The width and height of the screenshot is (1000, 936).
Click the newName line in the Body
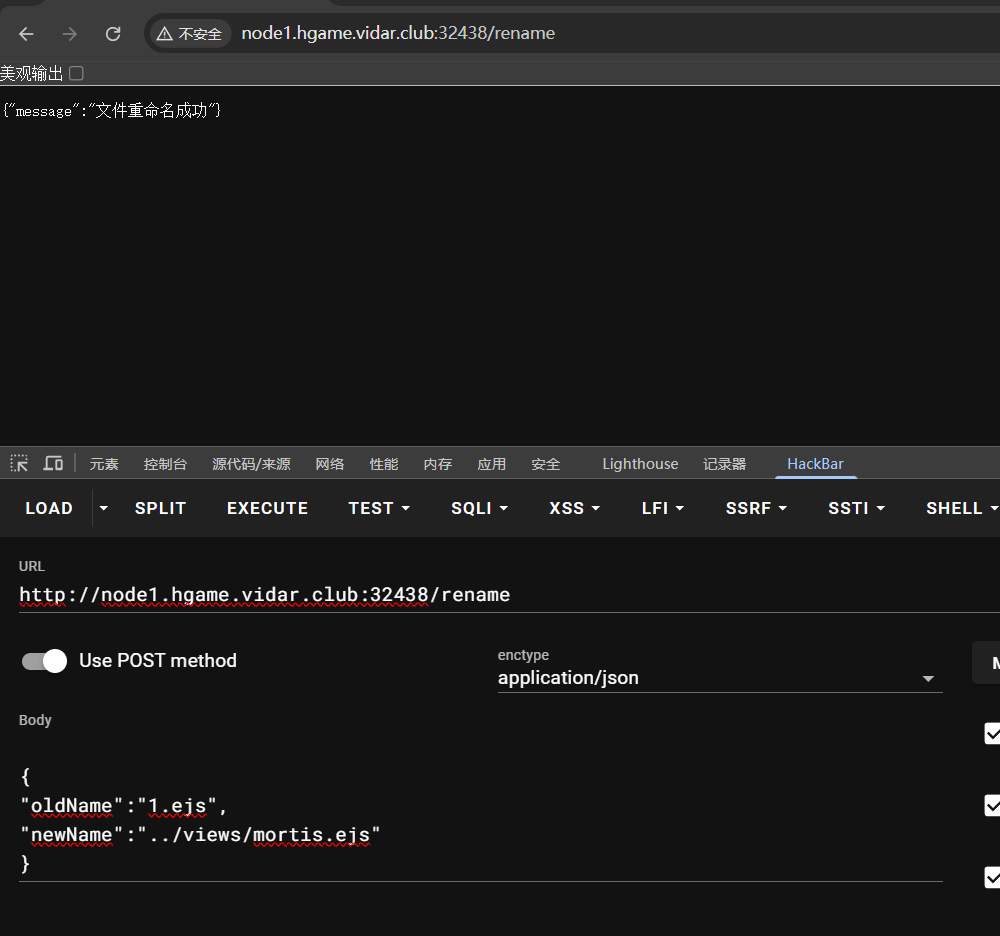(x=200, y=835)
